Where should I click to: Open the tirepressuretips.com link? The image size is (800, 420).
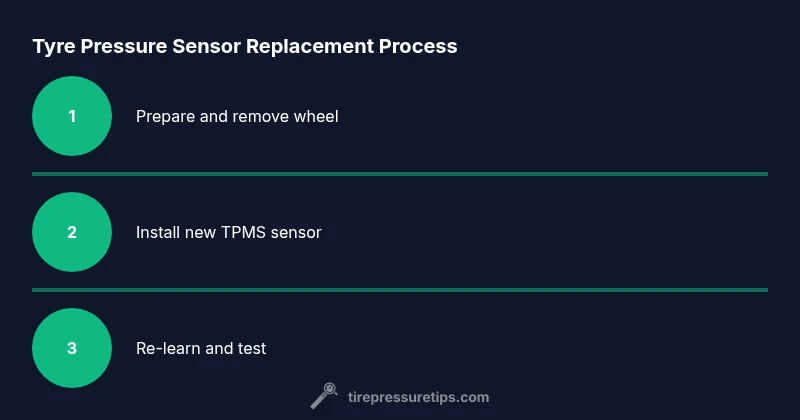pos(419,397)
